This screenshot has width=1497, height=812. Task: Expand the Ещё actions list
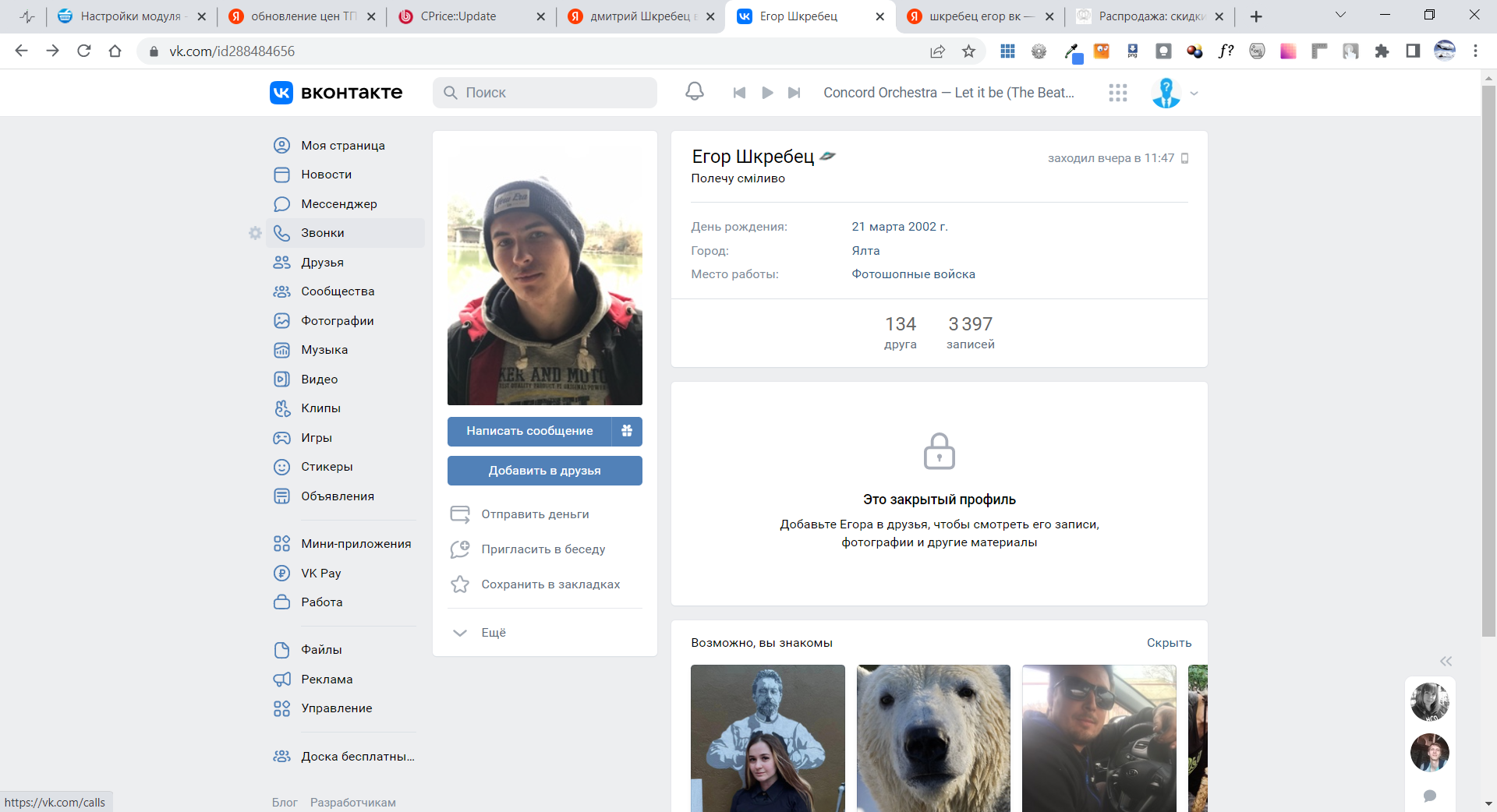493,633
